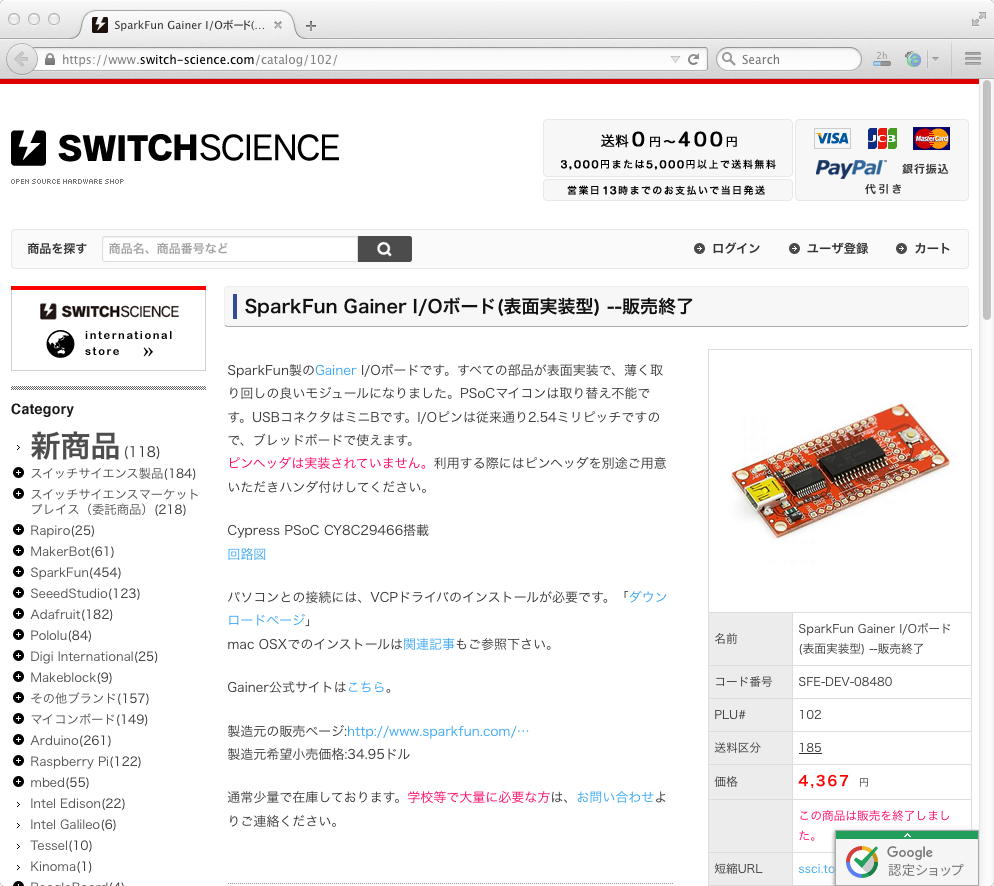Image resolution: width=994 pixels, height=886 pixels.
Task: Click the 商品名、商品番号など product search field
Action: coord(230,248)
